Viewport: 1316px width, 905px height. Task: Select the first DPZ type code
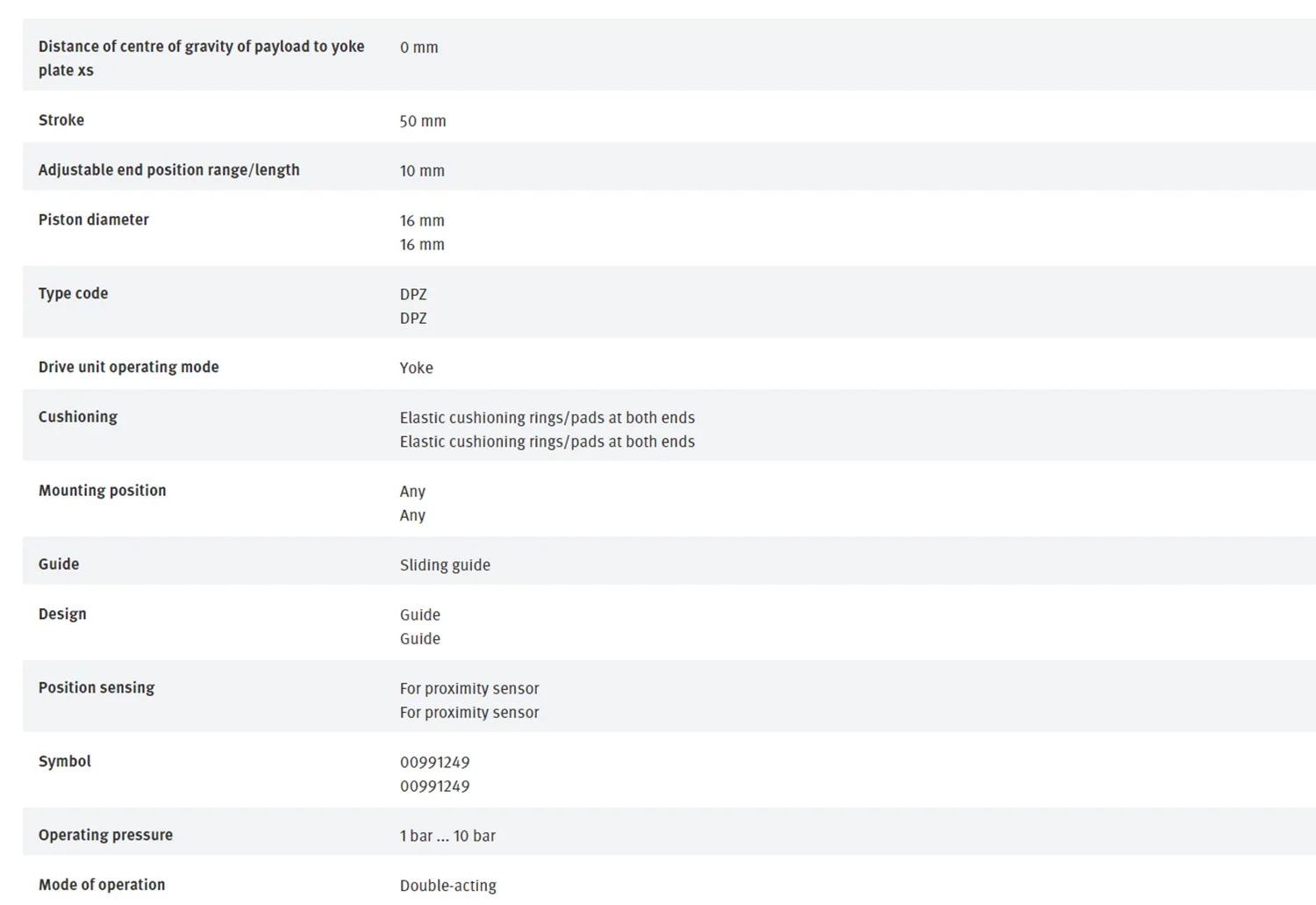coord(413,294)
